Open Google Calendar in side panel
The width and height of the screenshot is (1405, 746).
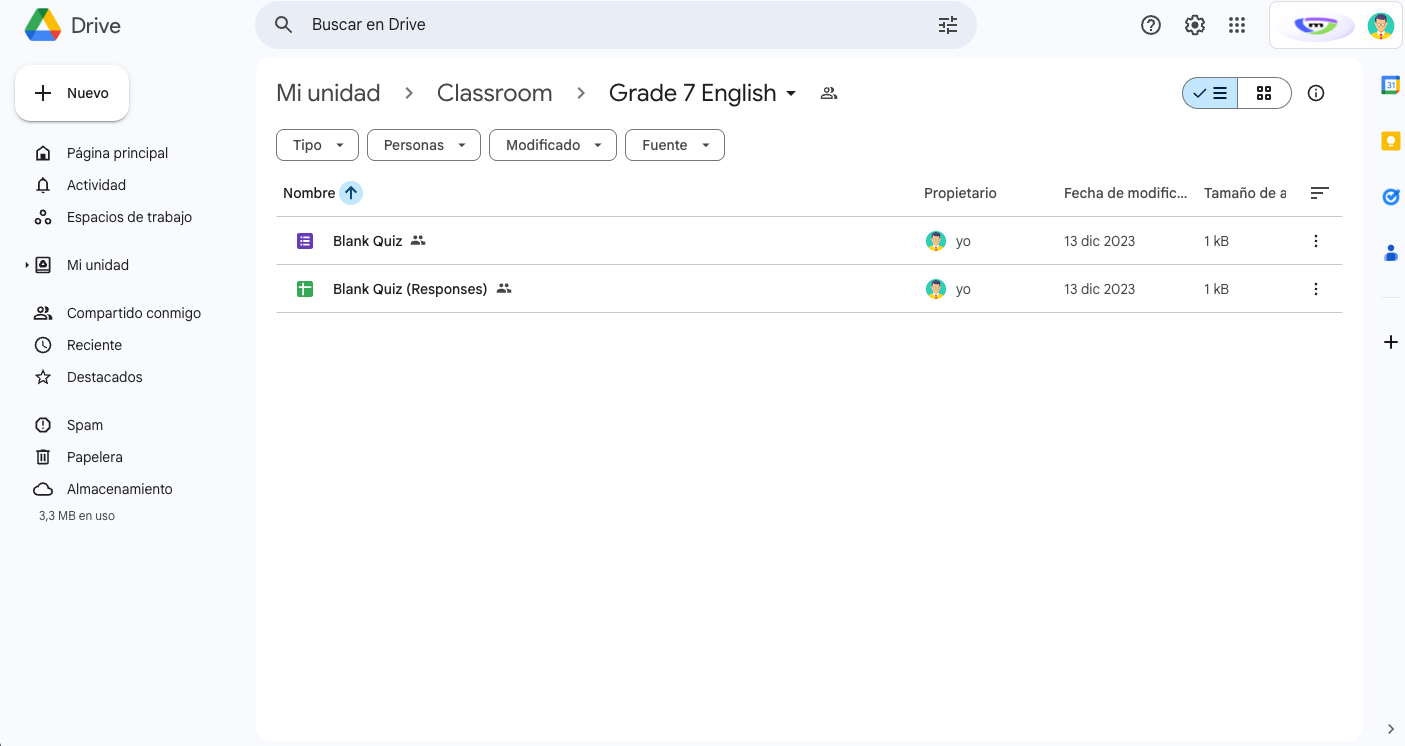pos(1390,86)
